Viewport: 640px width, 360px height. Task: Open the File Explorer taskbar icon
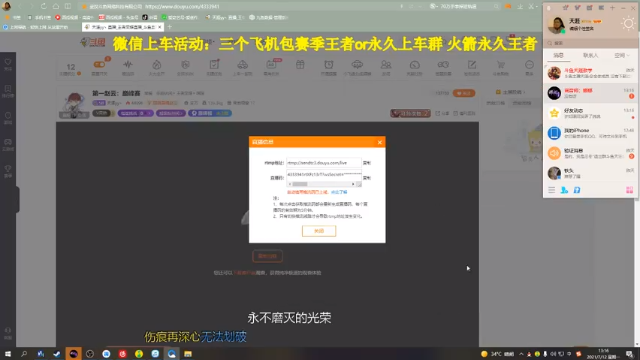click(x=188, y=354)
